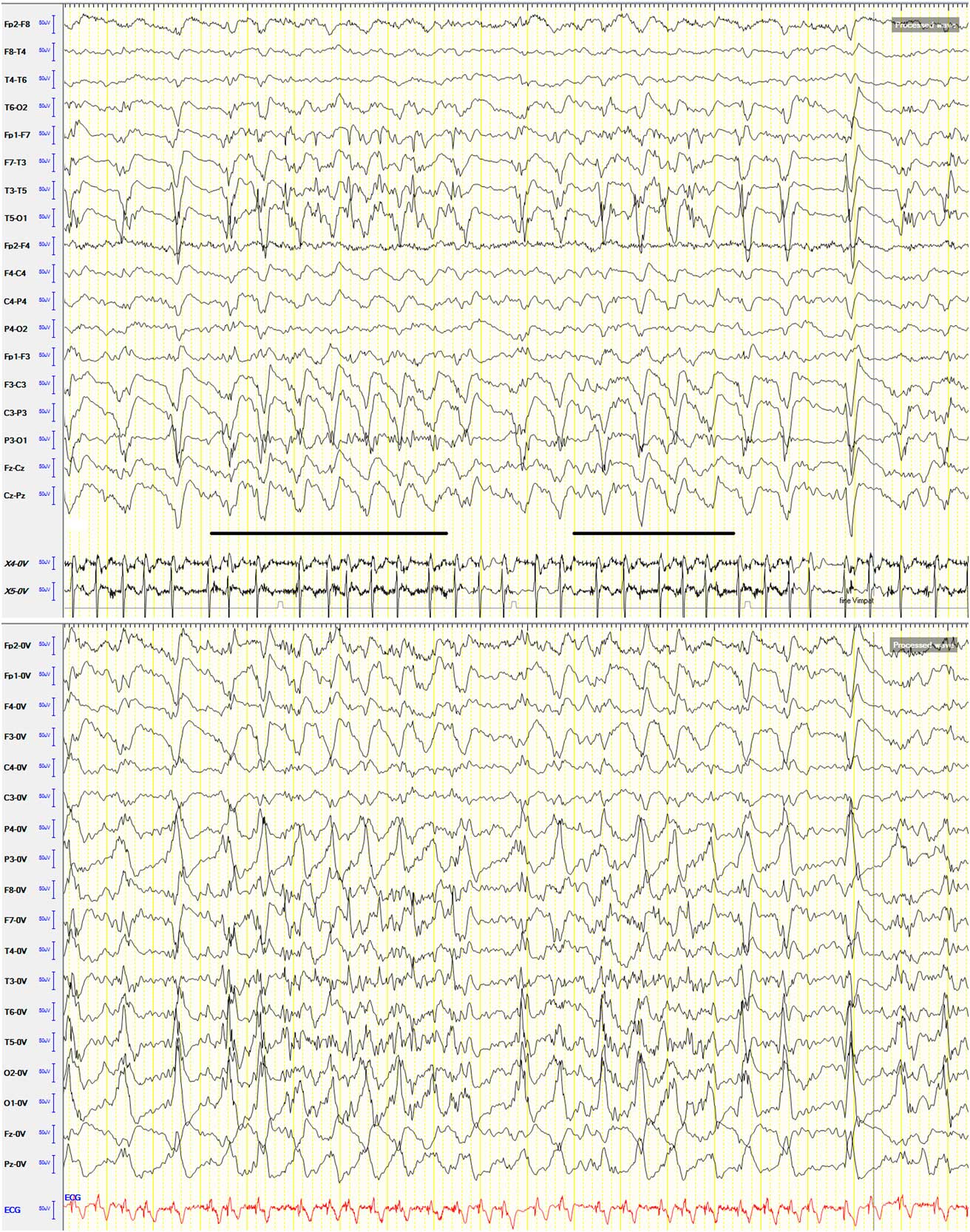
Task: Click the 'Processed wave' badge in top panel
Action: tap(924, 25)
